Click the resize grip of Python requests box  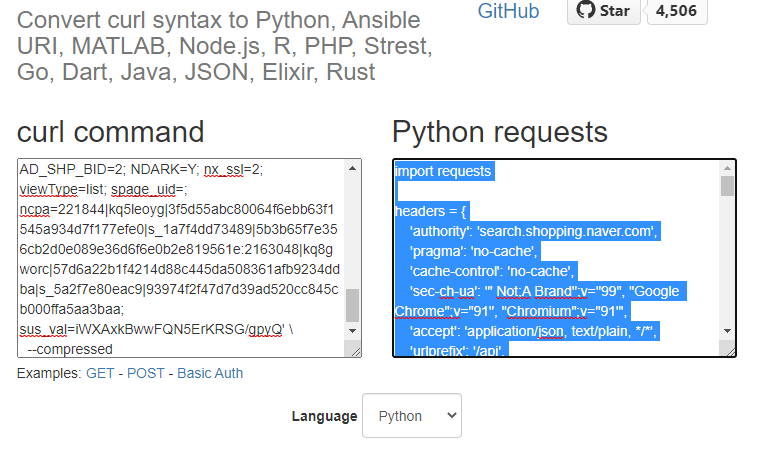coord(730,351)
